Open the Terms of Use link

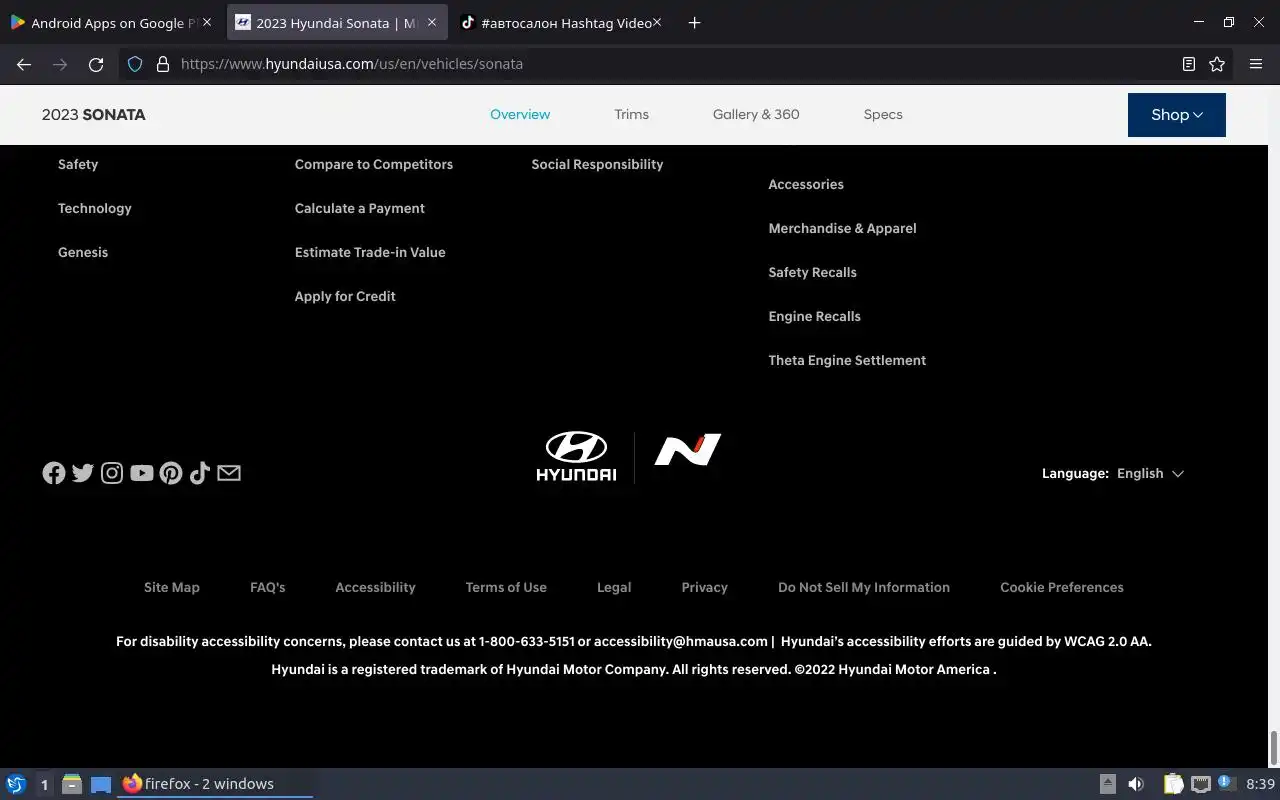pos(506,588)
